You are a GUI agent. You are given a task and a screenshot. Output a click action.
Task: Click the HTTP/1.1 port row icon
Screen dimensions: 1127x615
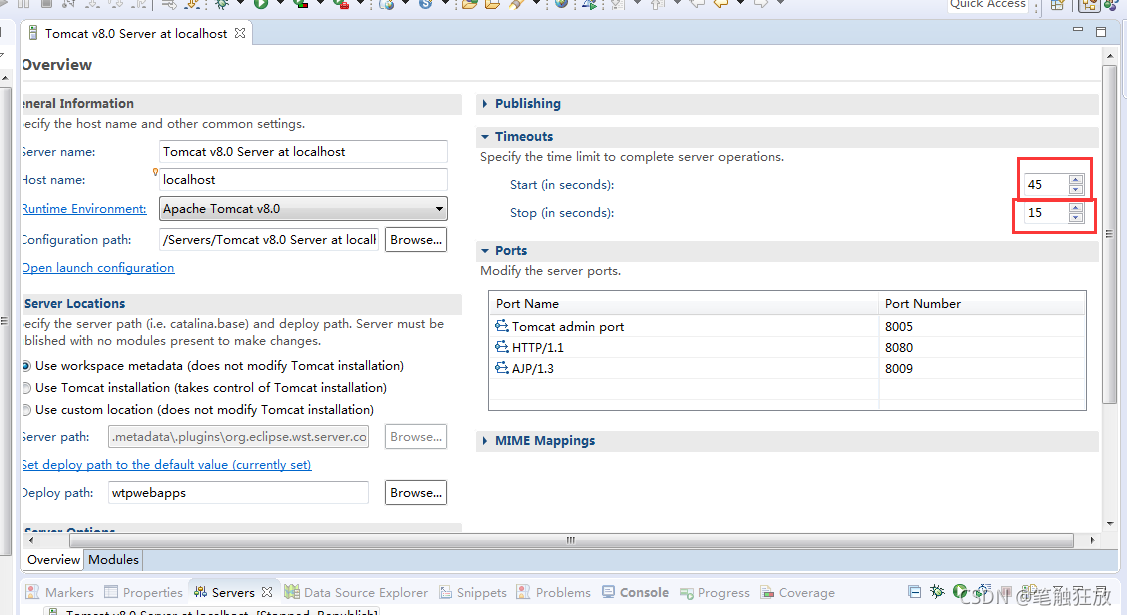(502, 347)
